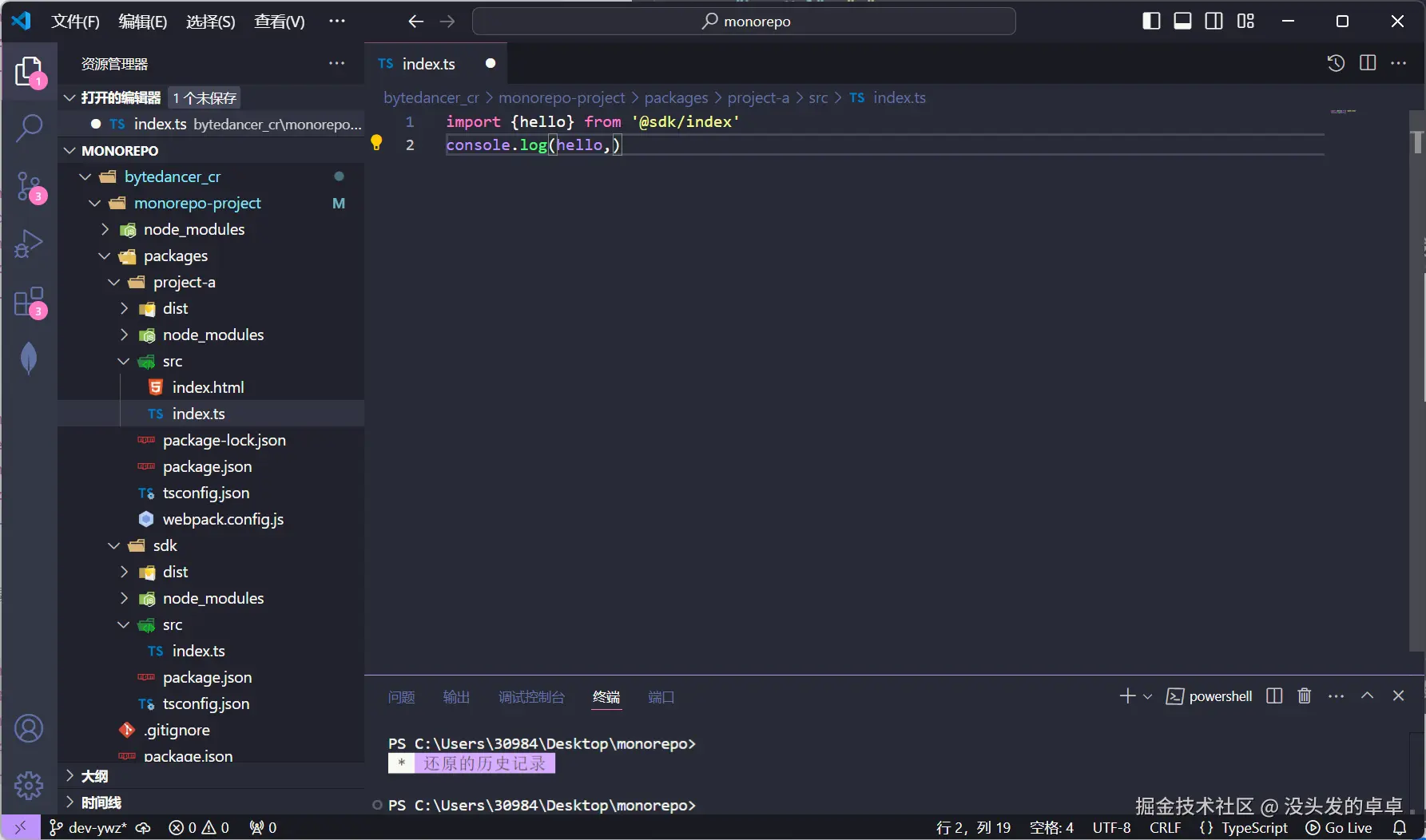Open the Source Control view

(29, 187)
